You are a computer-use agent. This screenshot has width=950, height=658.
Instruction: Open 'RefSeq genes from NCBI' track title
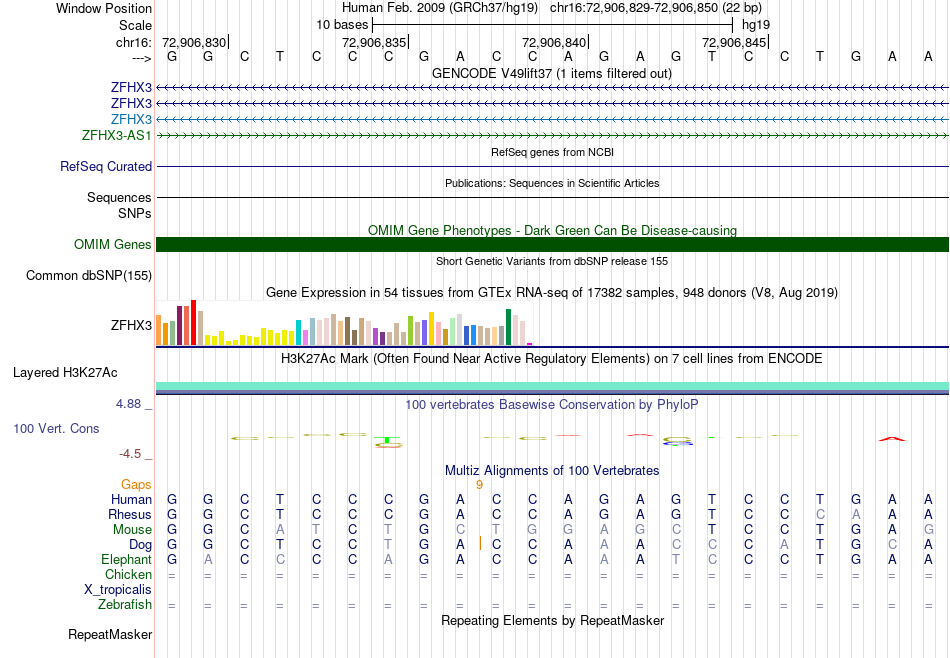click(552, 152)
